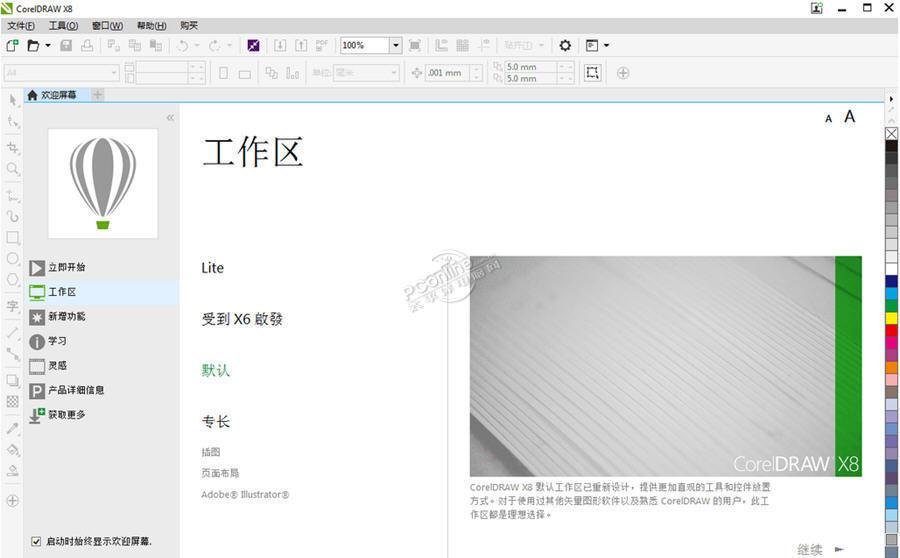Open the recent files dropdown arrow next to Open
Screen dimensions: 900x558
pos(48,45)
